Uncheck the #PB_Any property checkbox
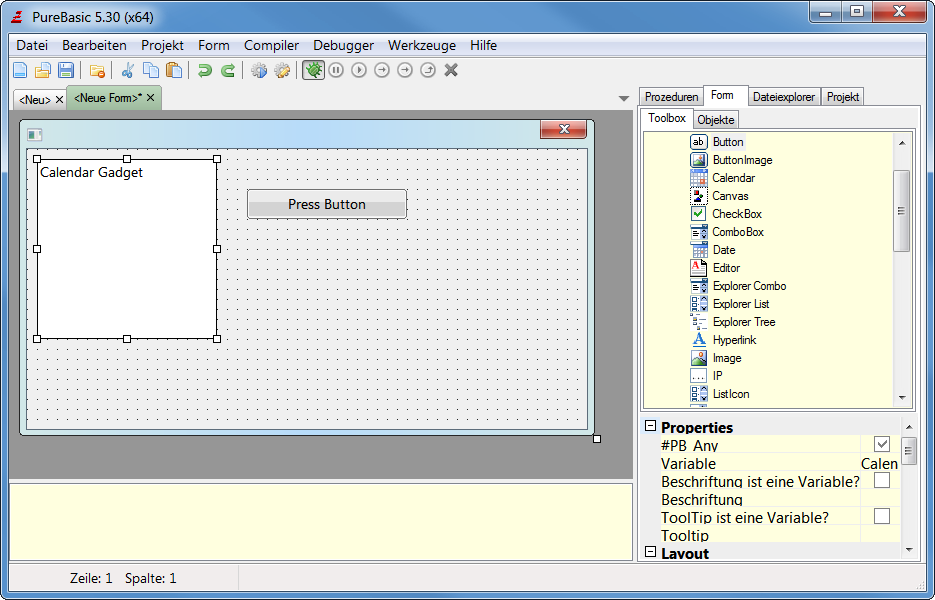935x600 pixels. pos(882,444)
